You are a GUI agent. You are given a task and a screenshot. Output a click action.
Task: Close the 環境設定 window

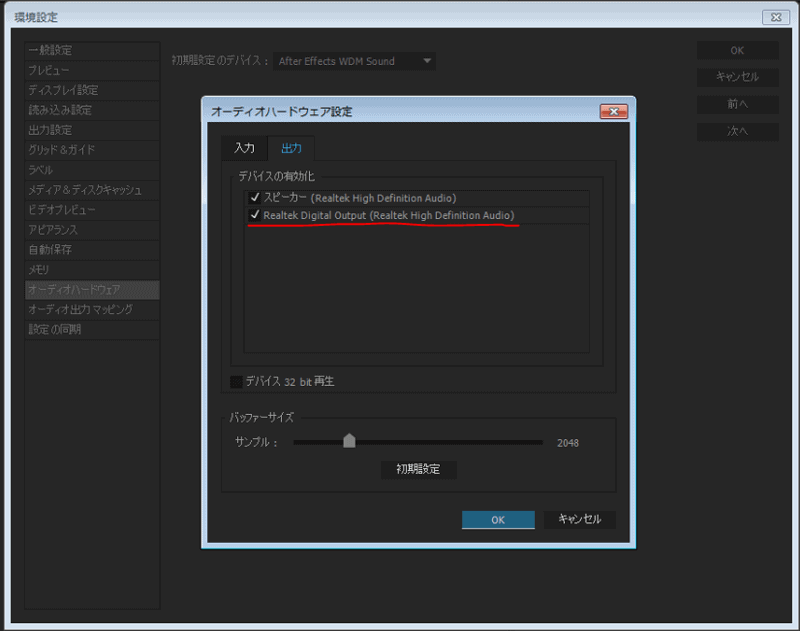(x=775, y=17)
